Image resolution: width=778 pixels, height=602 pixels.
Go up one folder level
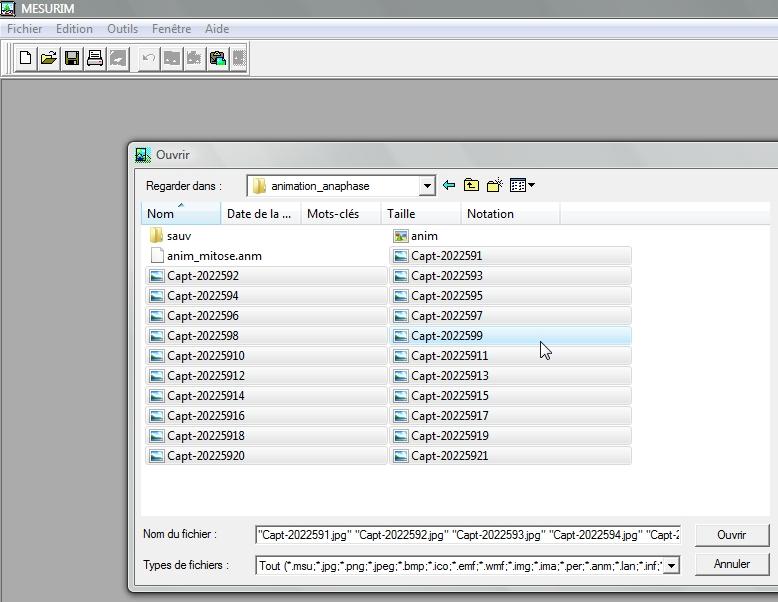tap(471, 185)
